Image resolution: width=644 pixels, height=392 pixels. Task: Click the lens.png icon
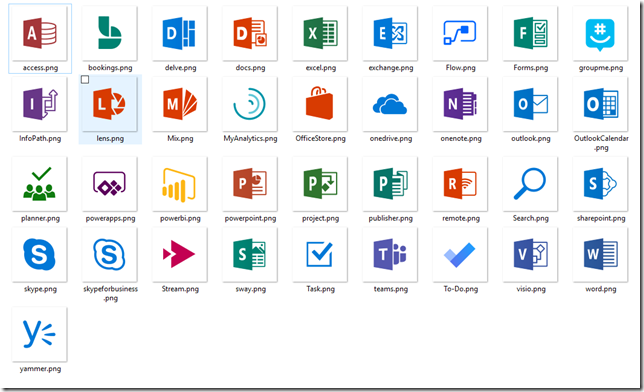click(x=110, y=104)
